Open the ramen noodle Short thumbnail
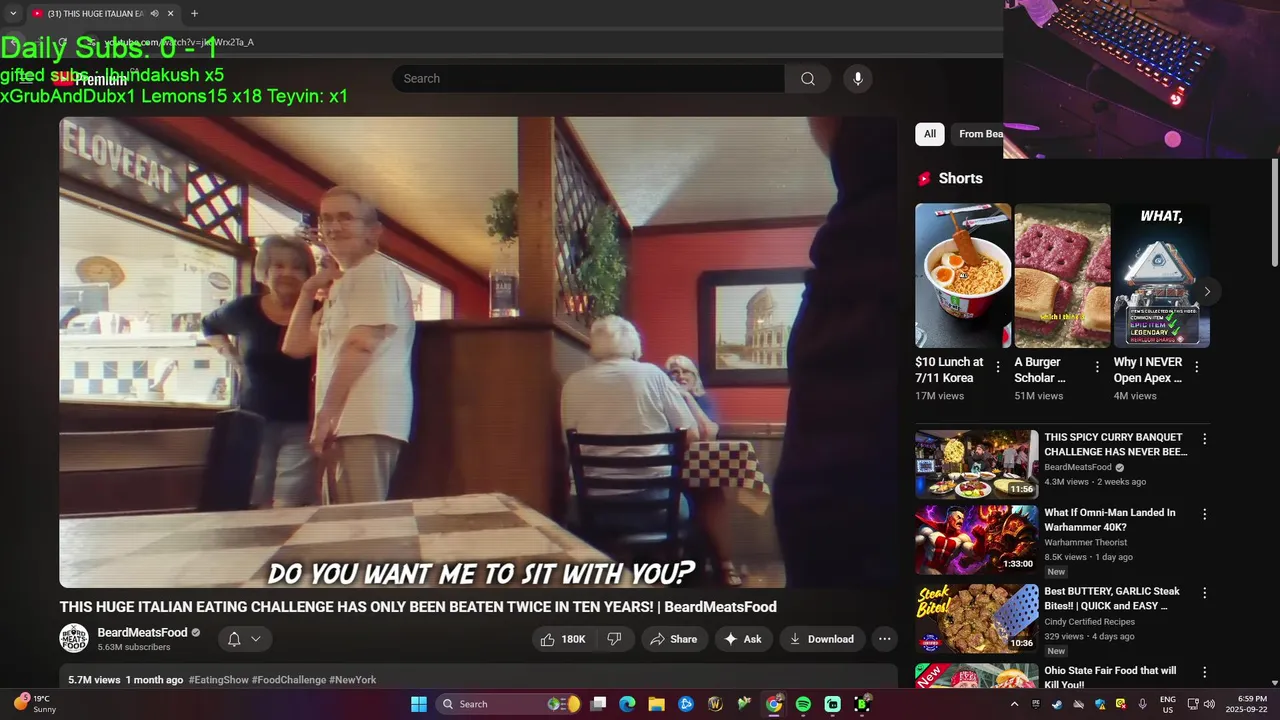Viewport: 1280px width, 720px height. point(963,276)
